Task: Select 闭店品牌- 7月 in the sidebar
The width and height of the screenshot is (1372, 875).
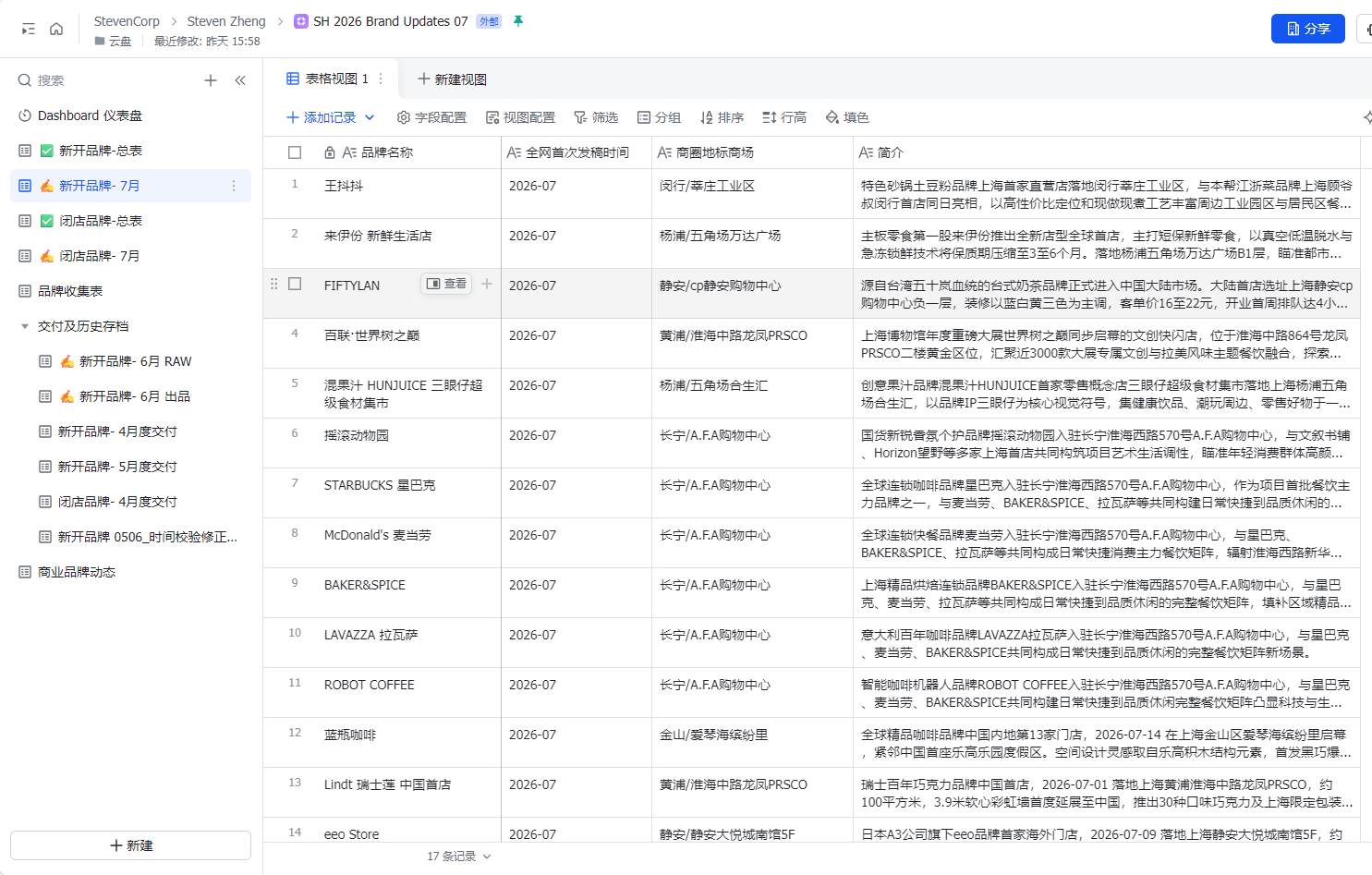Action: [x=130, y=256]
